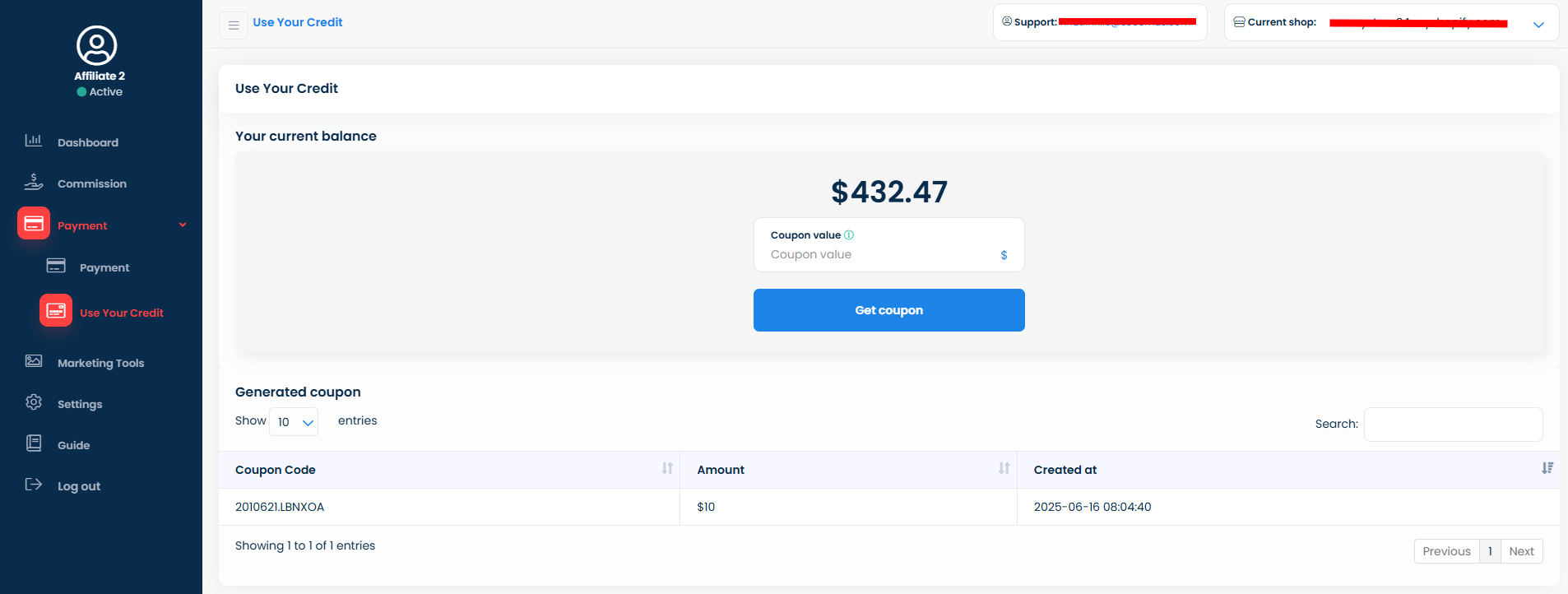Open the Current shop dropdown chevron
This screenshot has height=594, width=1568.
pos(1538,25)
